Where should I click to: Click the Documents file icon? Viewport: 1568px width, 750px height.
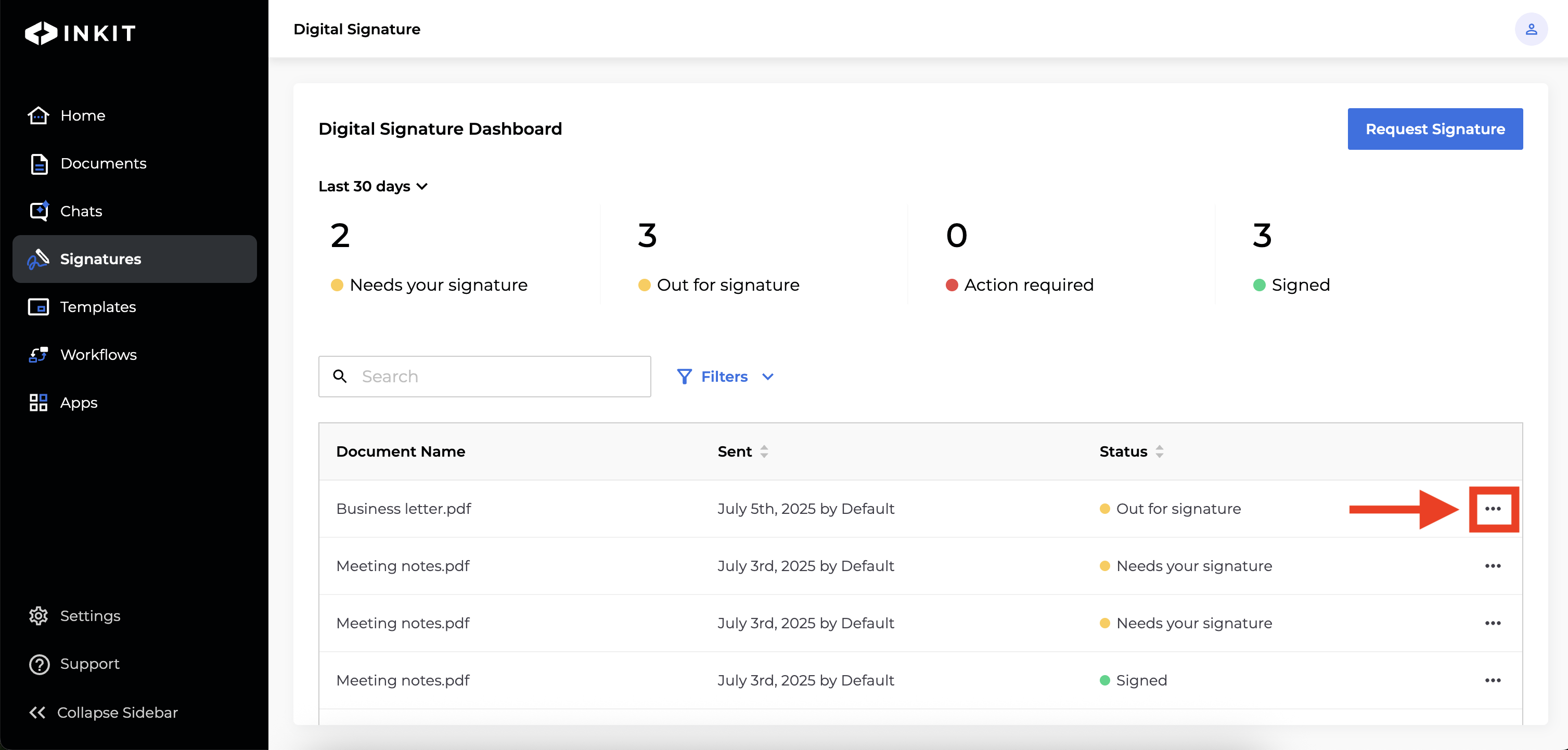pos(39,164)
